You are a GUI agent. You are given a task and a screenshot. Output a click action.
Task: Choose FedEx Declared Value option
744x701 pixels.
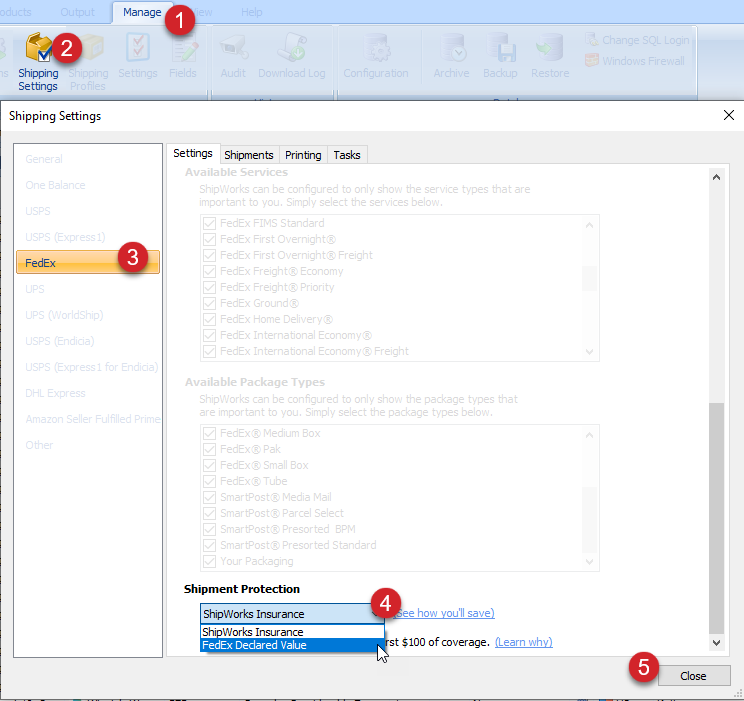pos(292,645)
